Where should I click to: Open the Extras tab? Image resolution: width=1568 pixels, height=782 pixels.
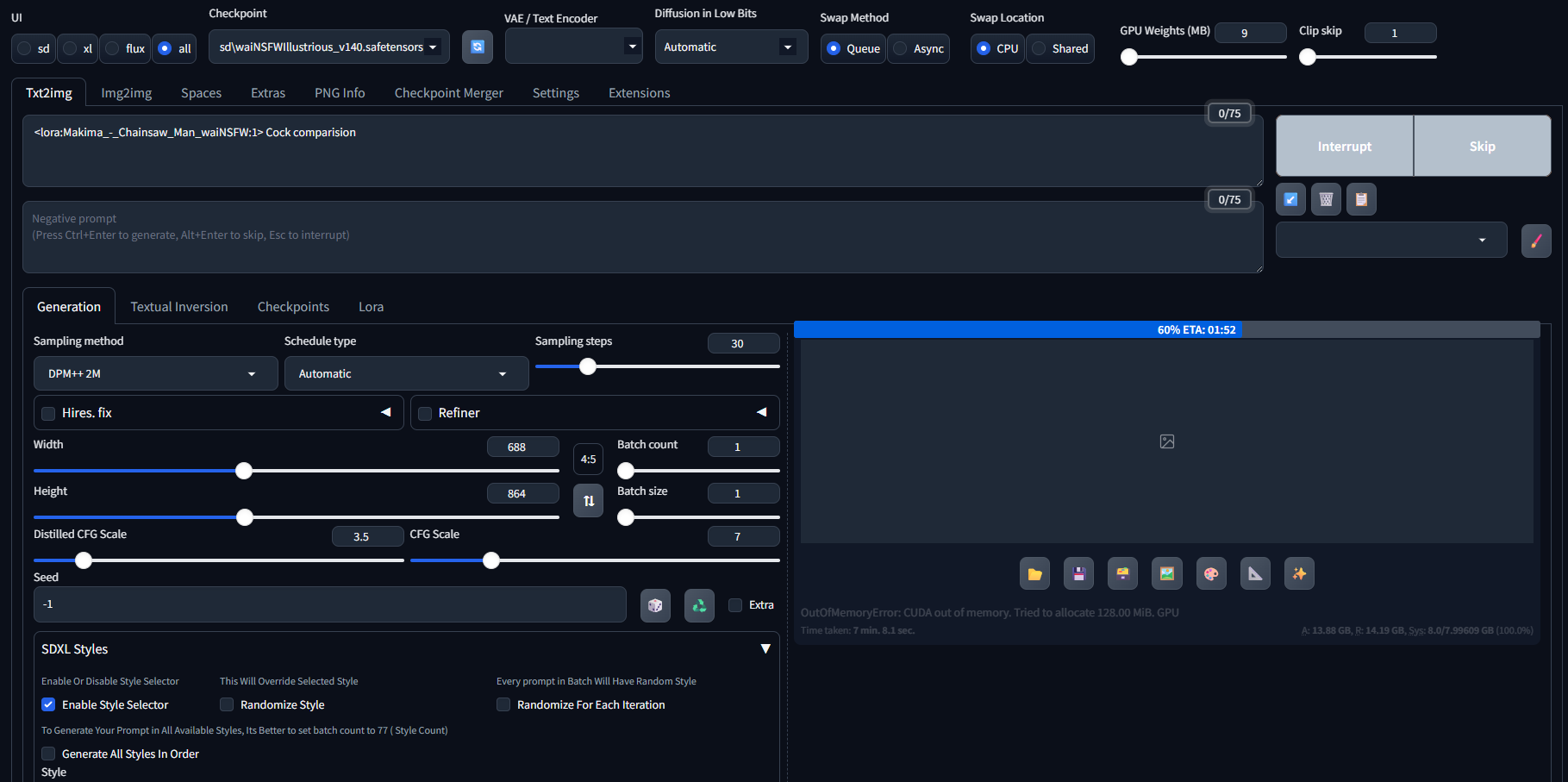(268, 93)
